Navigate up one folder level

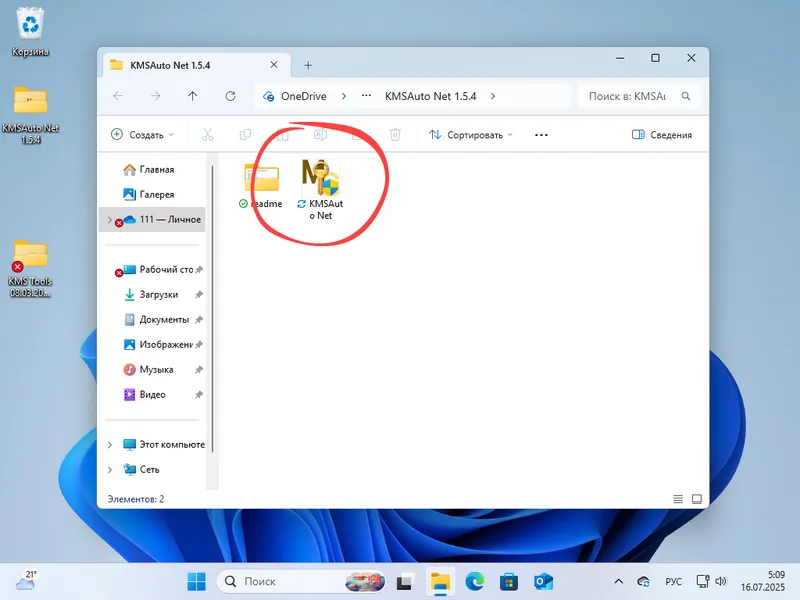192,96
